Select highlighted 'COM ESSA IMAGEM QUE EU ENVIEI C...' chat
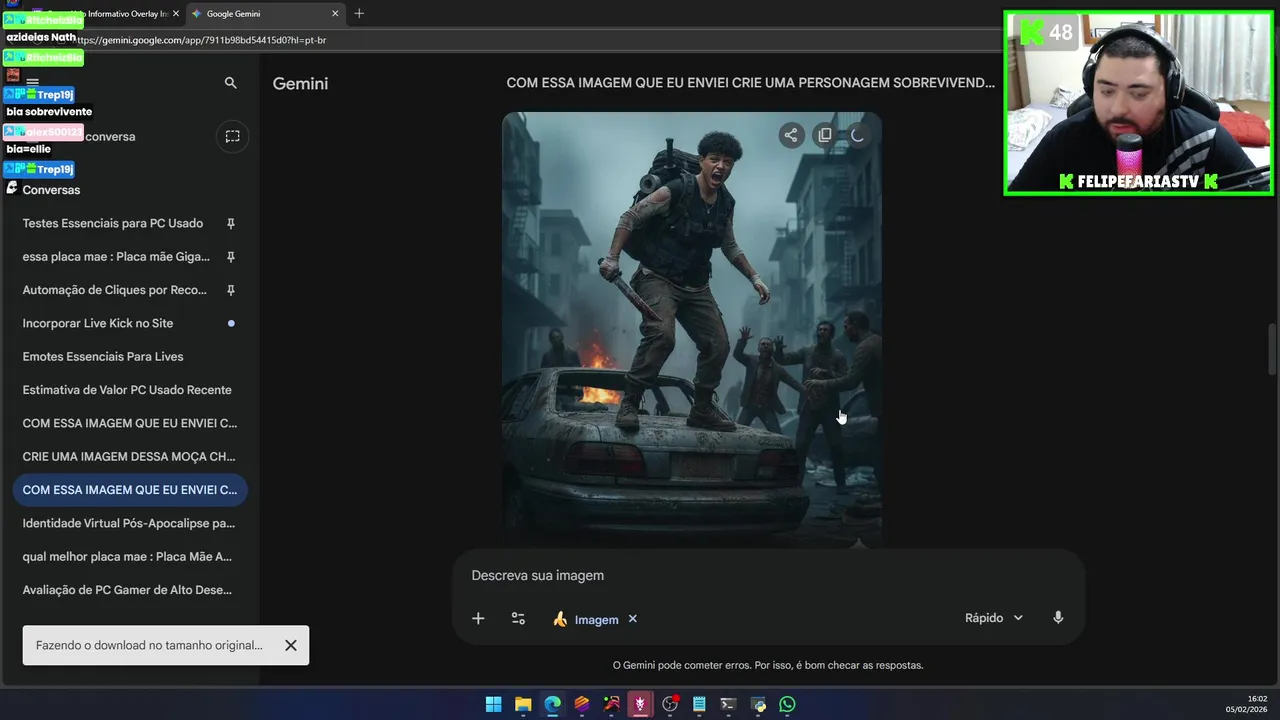Image resolution: width=1280 pixels, height=720 pixels. [x=130, y=490]
